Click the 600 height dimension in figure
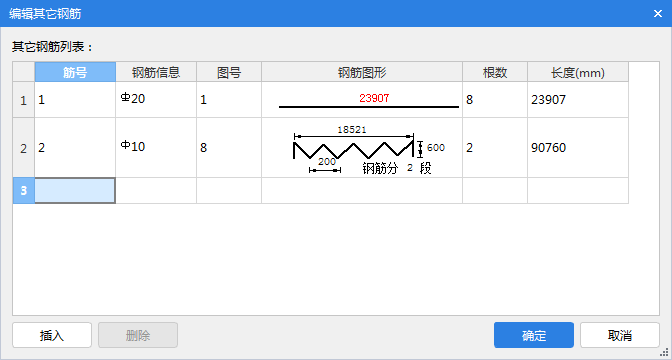The height and width of the screenshot is (360, 672). pyautogui.click(x=435, y=148)
